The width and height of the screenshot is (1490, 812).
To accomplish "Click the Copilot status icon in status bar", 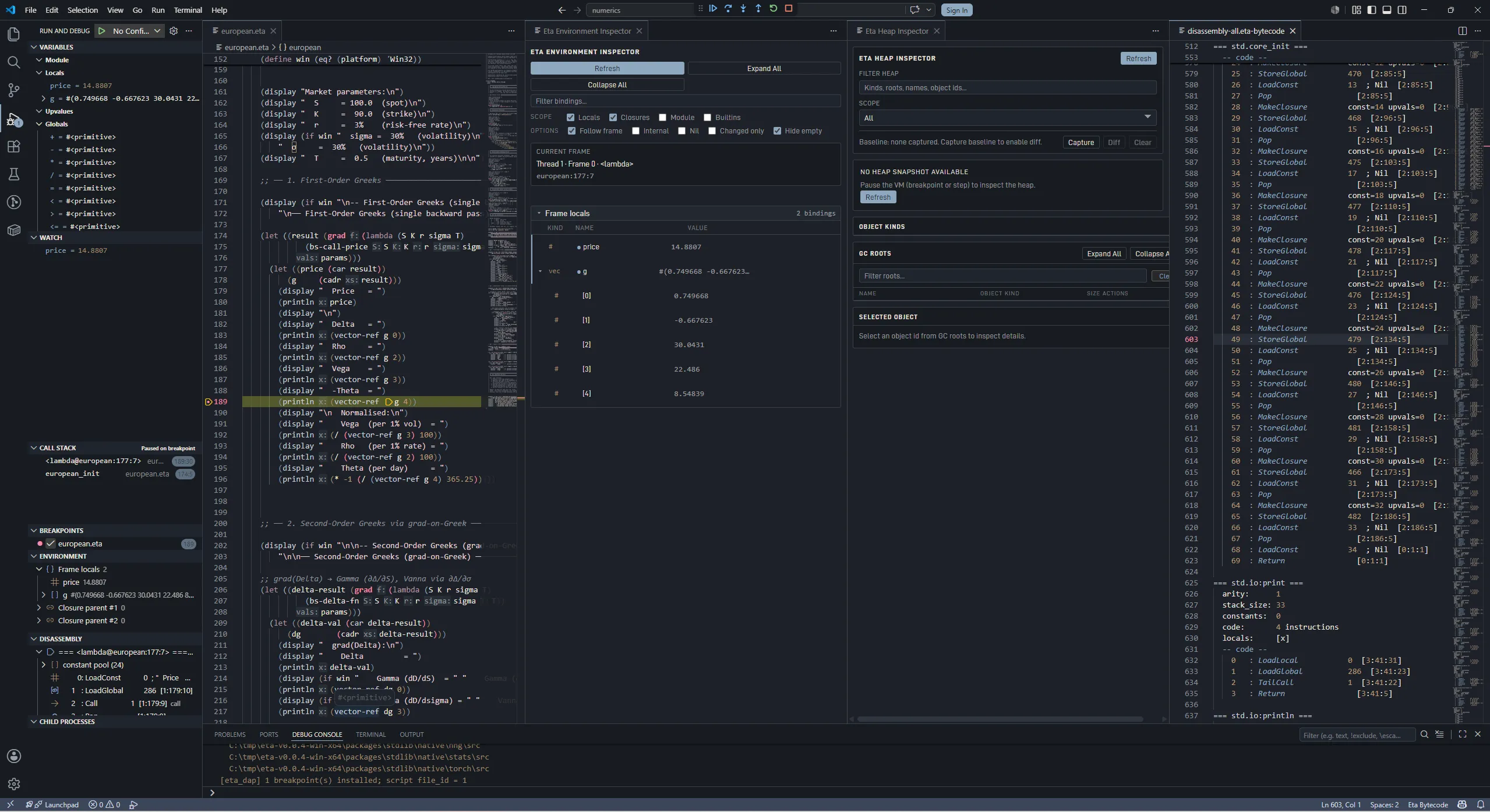I will coord(1461,804).
